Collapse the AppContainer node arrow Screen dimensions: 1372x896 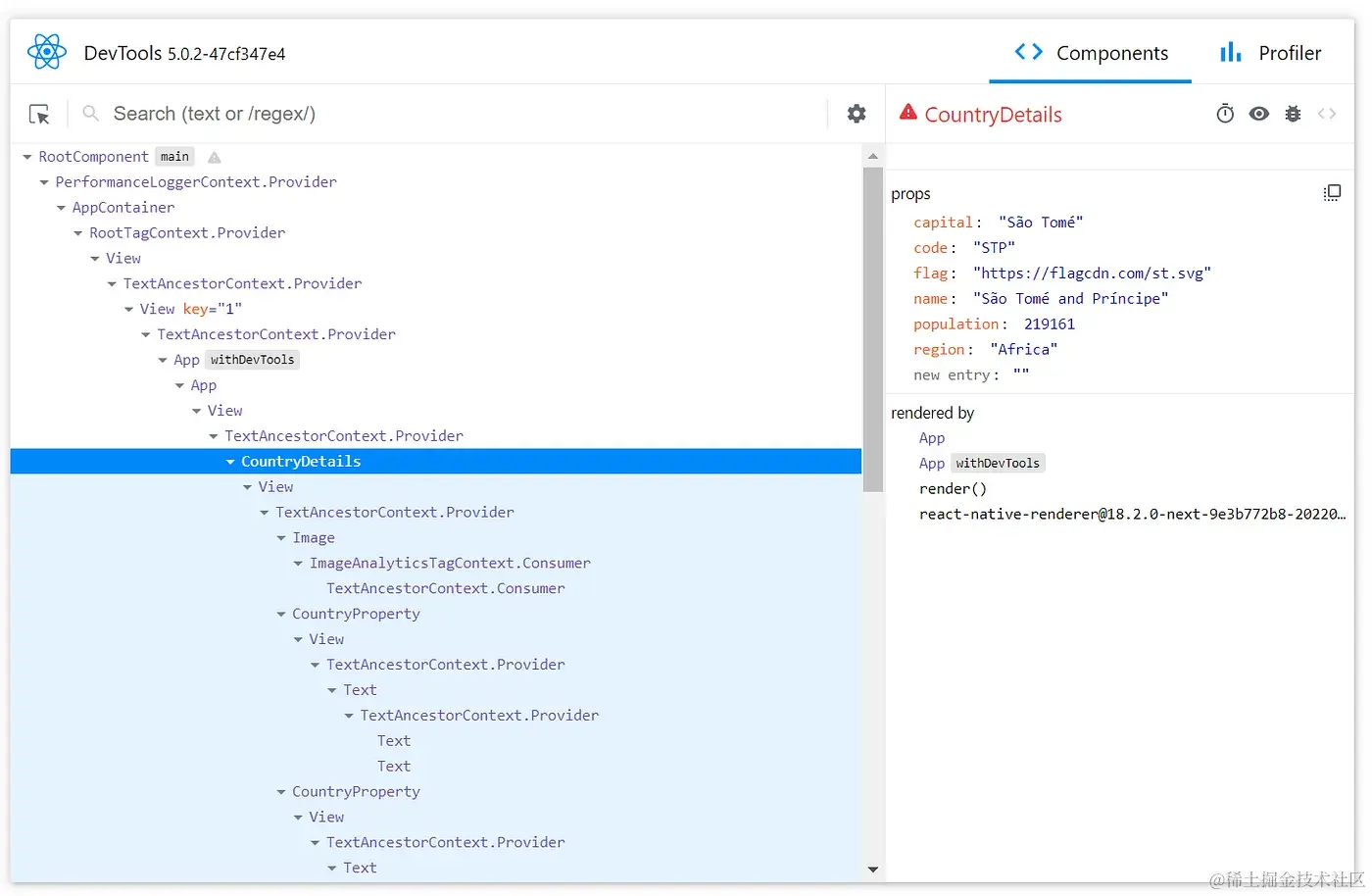(x=61, y=208)
